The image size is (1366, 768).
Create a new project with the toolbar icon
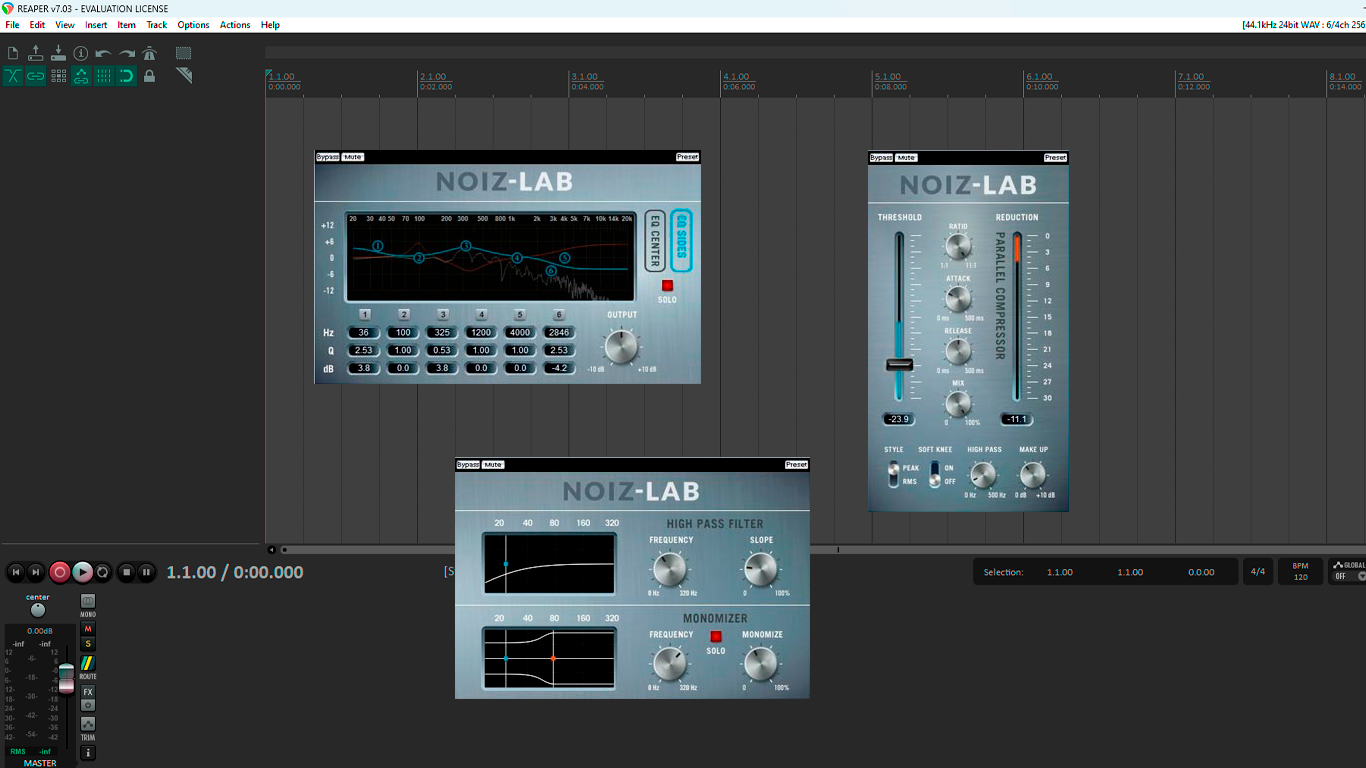[13, 53]
